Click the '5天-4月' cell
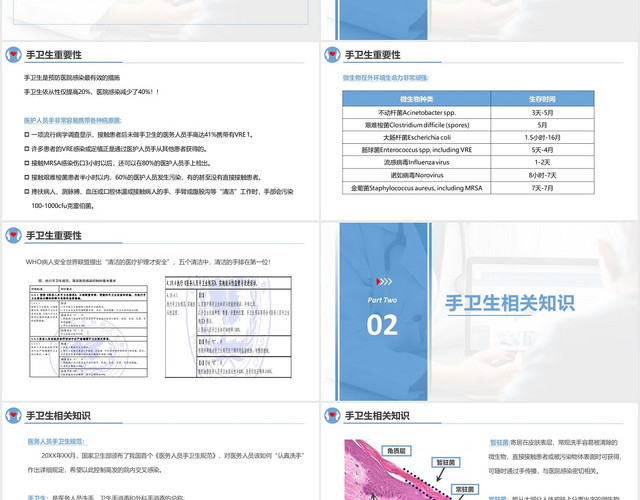Image resolution: width=640 pixels, height=500 pixels. click(542, 150)
